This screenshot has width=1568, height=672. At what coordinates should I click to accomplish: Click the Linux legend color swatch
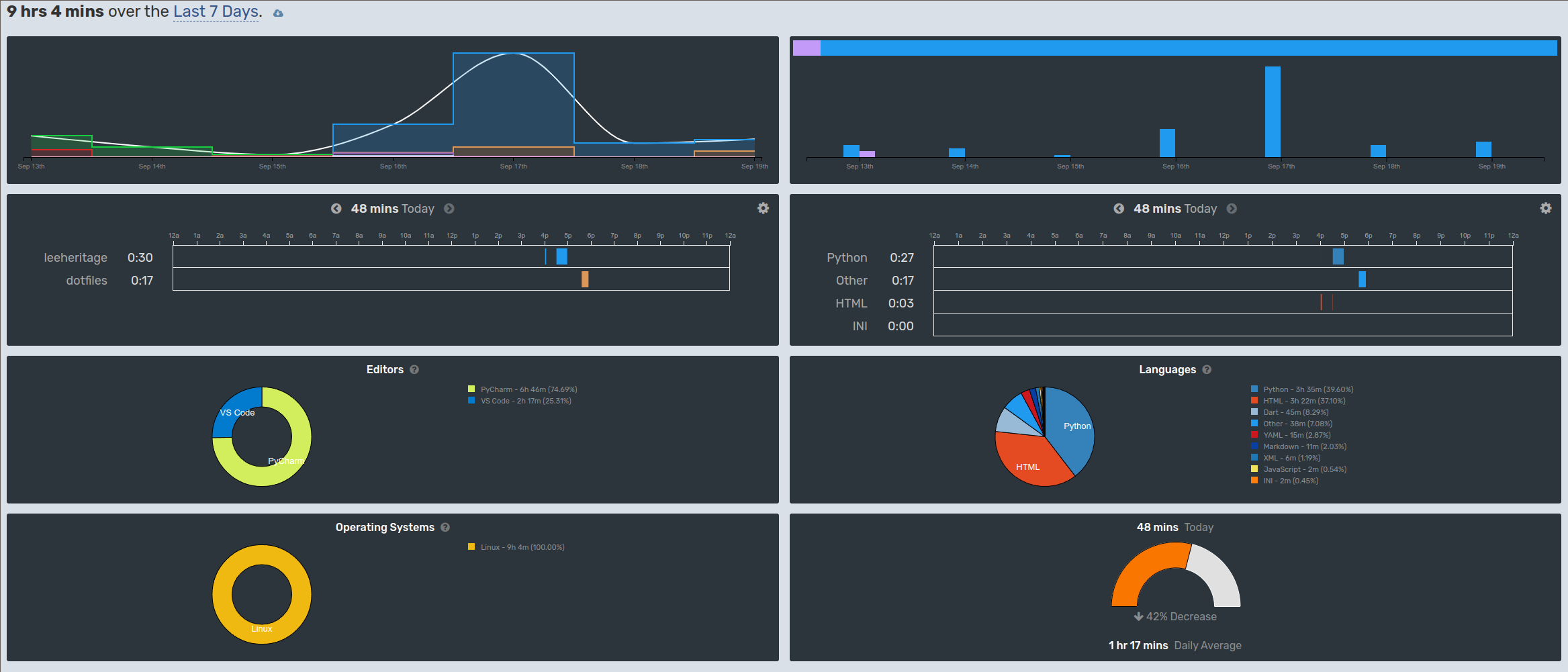(471, 547)
